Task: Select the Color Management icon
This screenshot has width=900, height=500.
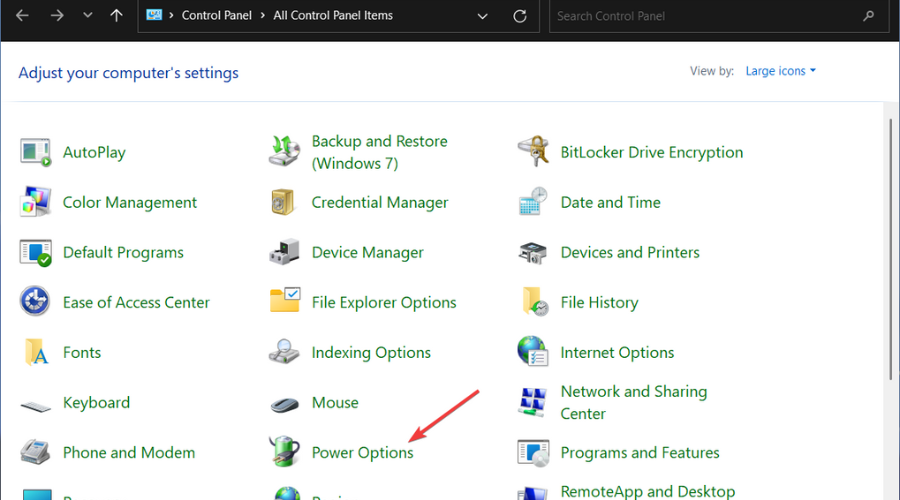Action: pyautogui.click(x=36, y=202)
